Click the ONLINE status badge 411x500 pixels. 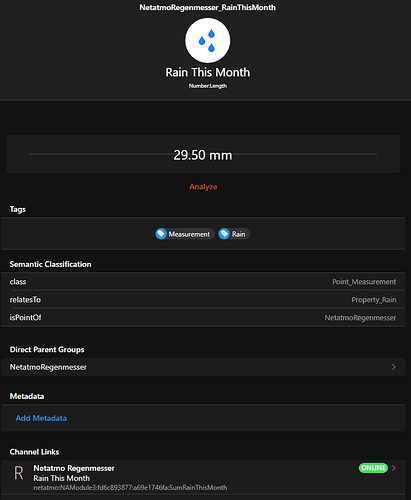tap(373, 468)
